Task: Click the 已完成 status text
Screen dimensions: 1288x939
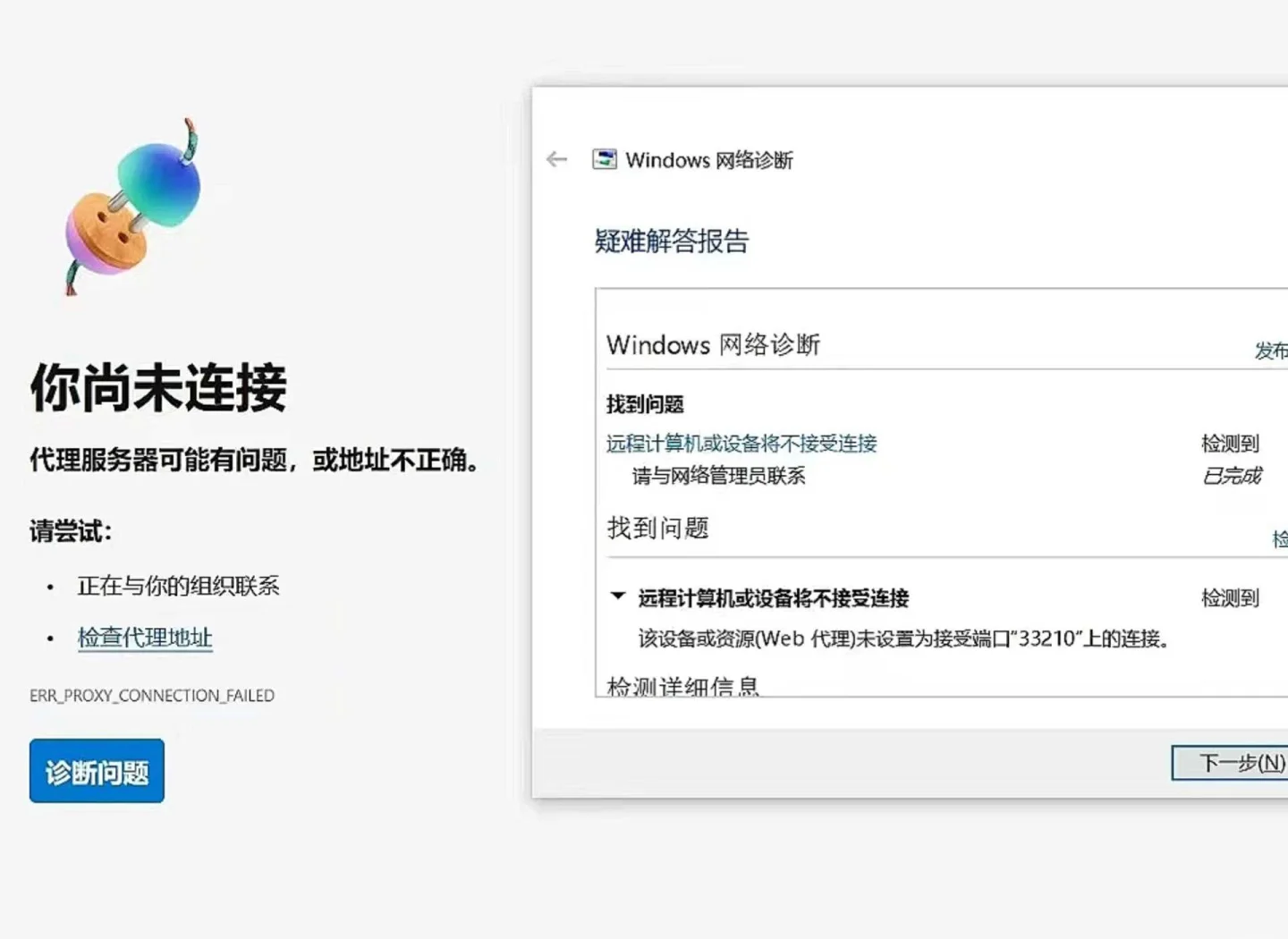Action: (x=1231, y=476)
